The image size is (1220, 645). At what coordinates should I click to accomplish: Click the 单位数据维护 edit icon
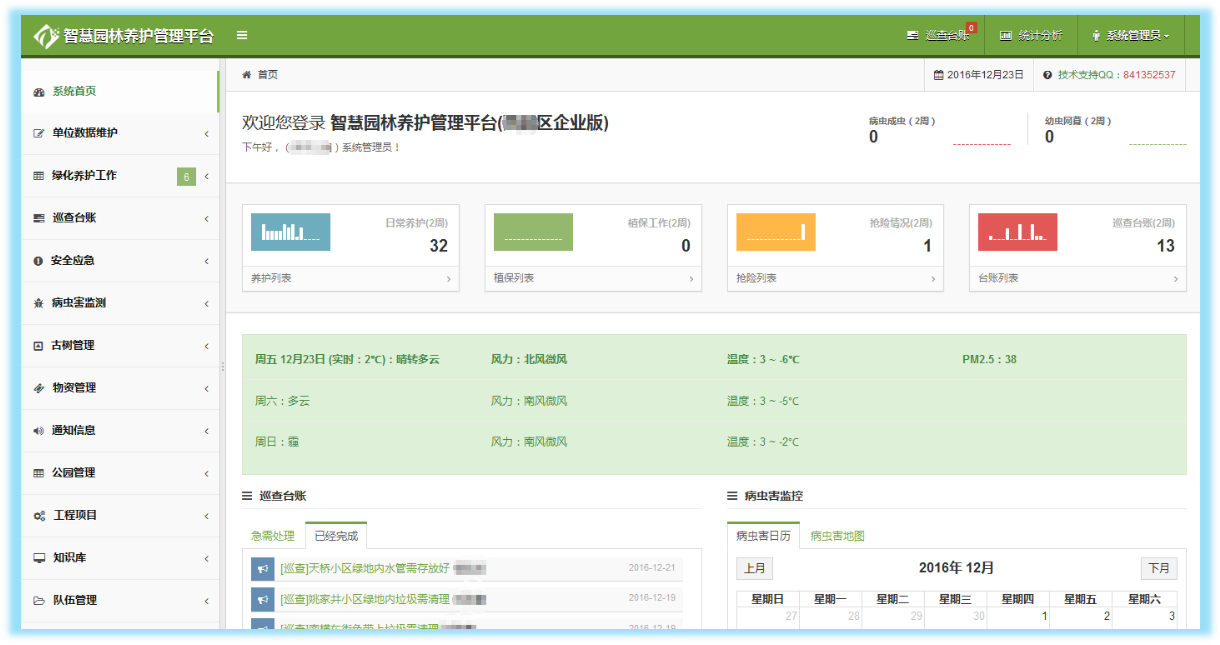click(x=39, y=133)
